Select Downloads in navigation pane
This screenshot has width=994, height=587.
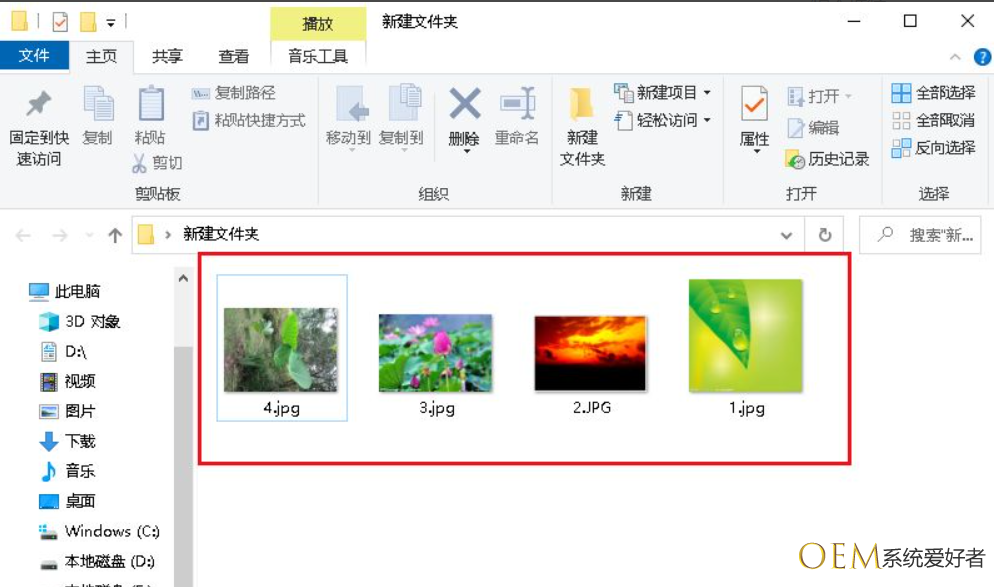tap(80, 441)
